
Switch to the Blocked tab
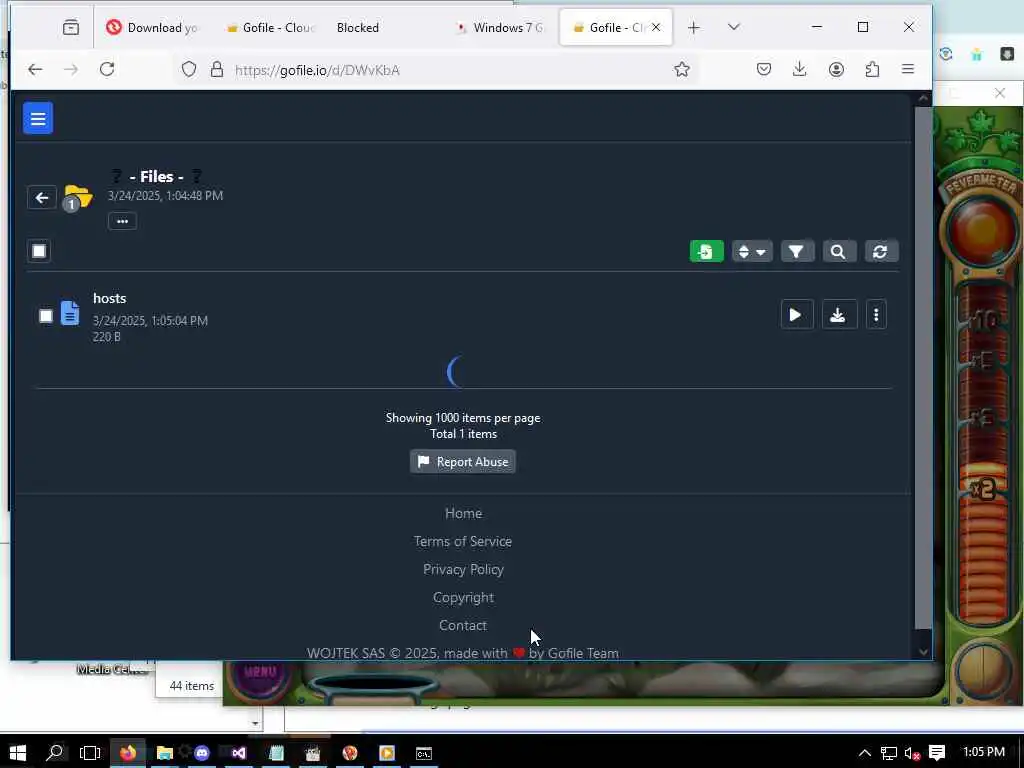point(358,27)
